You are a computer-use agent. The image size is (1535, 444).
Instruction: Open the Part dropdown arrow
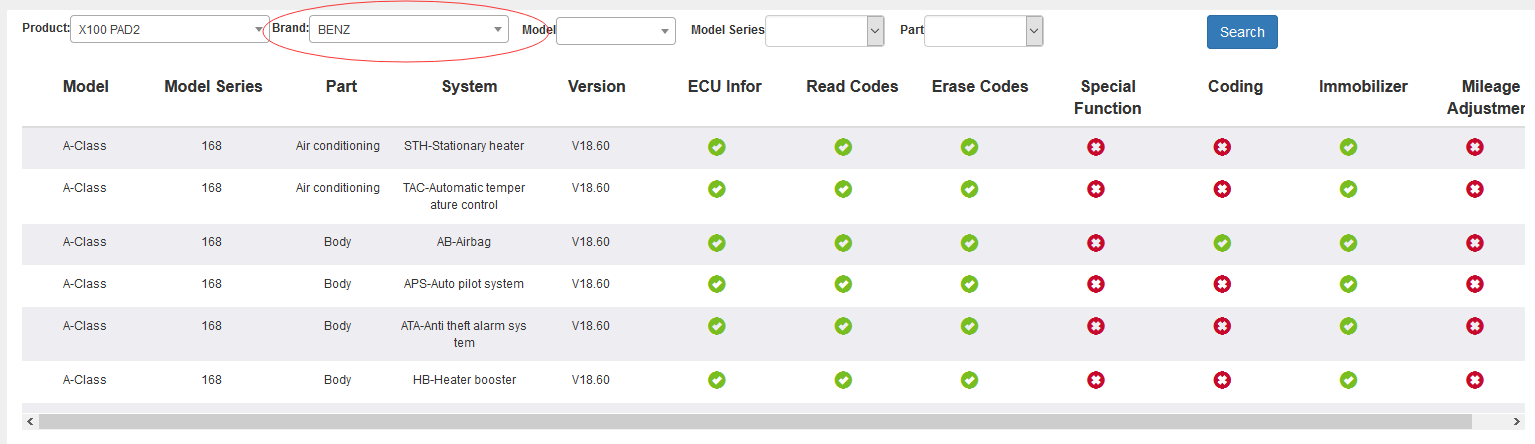point(1034,31)
